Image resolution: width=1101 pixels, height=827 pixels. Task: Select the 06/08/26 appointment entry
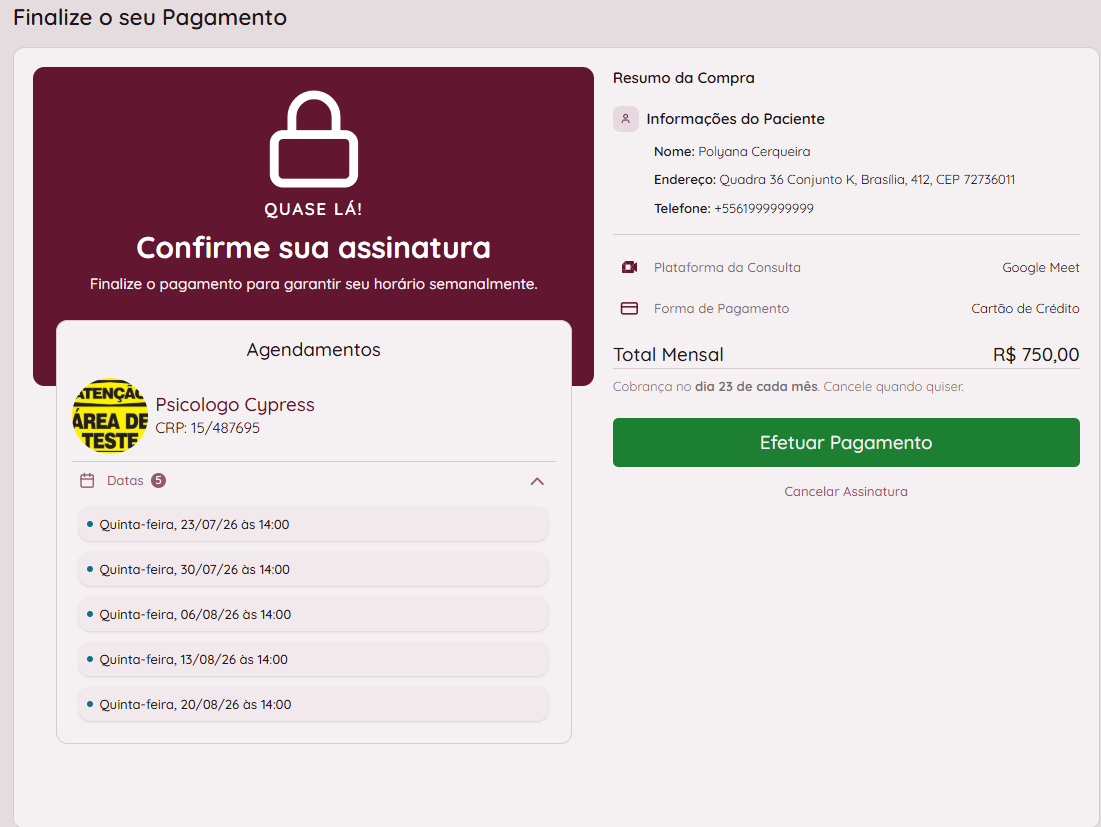313,614
